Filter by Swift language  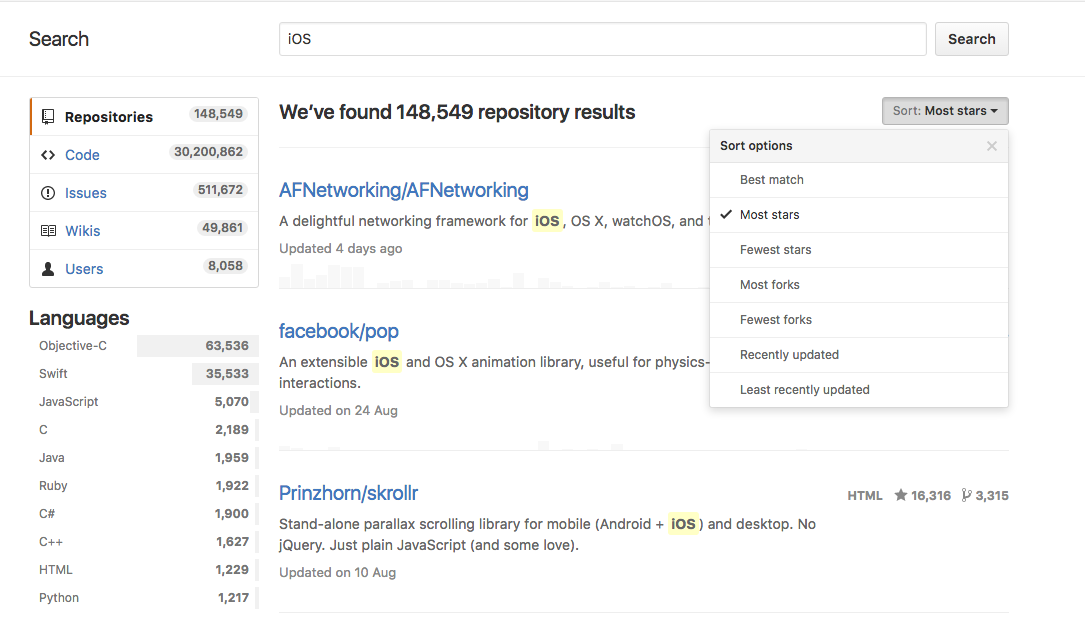144,374
